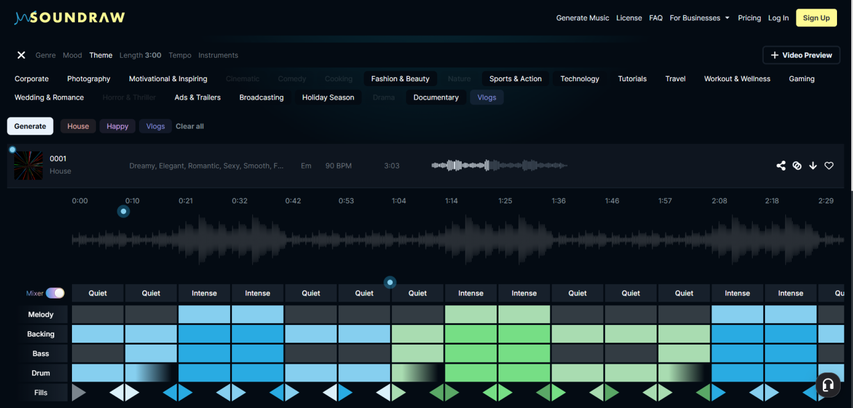Click the gray fill arrow at 0:00
Screen dimensions: 853x408
tap(79, 392)
